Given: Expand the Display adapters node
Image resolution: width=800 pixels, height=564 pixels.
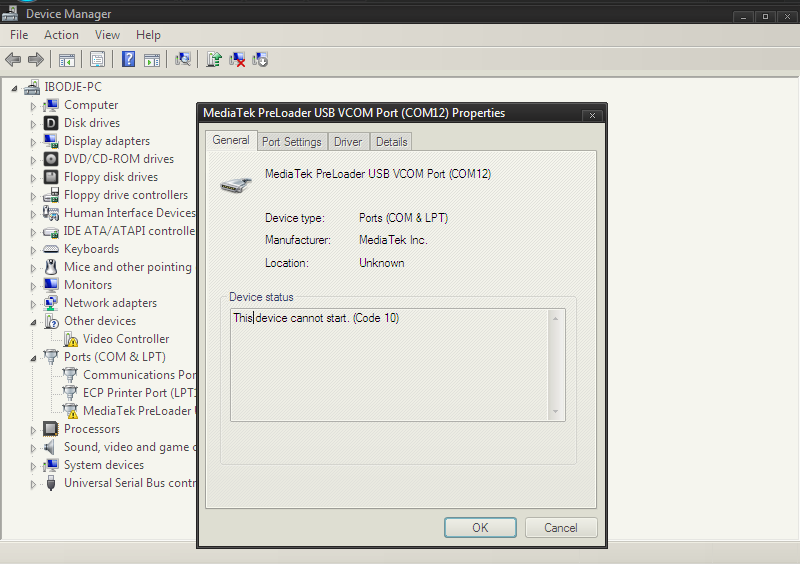Looking at the screenshot, I should (33, 142).
